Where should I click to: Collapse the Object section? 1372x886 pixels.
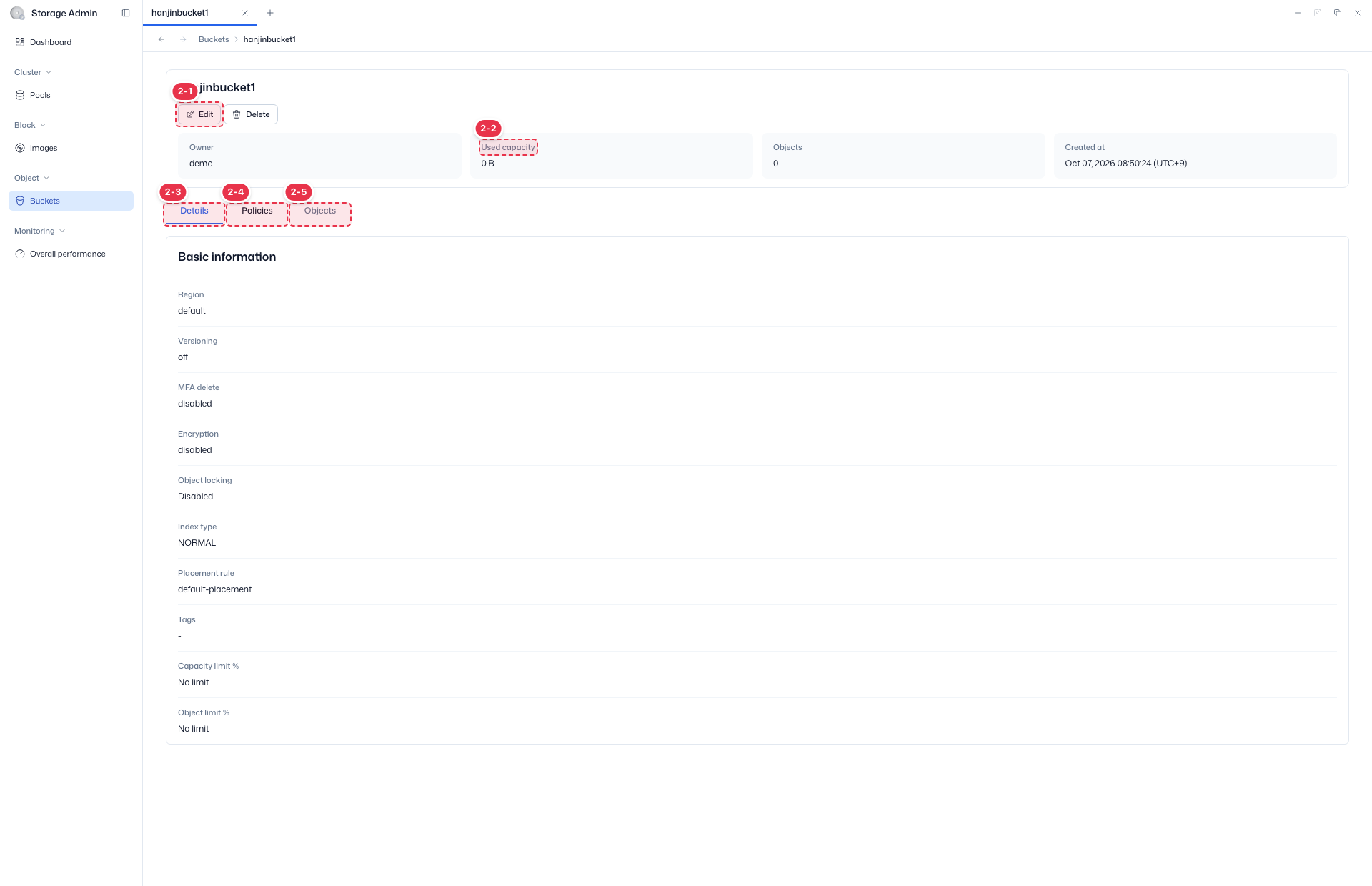[31, 178]
